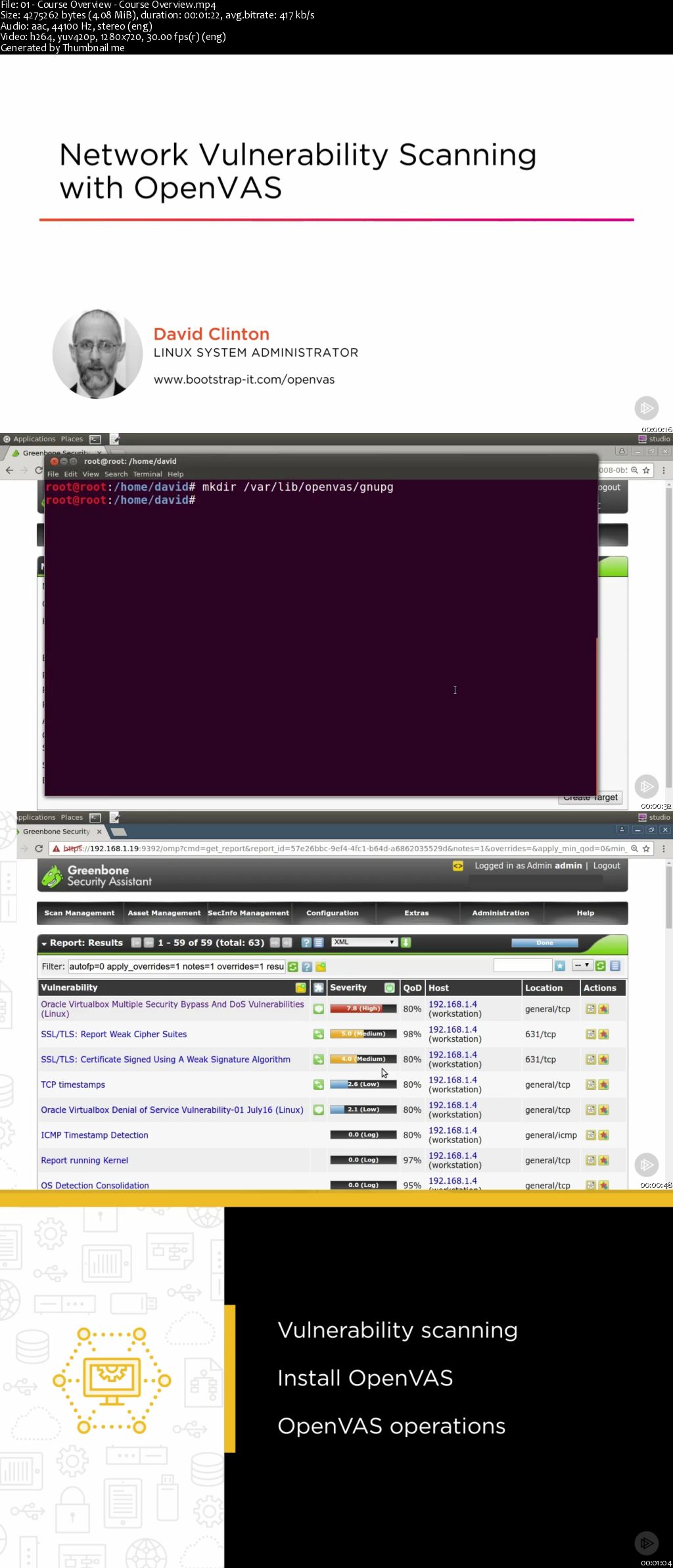Open Applications menu above the terminal window
This screenshot has width=673, height=1568.
coord(34,439)
